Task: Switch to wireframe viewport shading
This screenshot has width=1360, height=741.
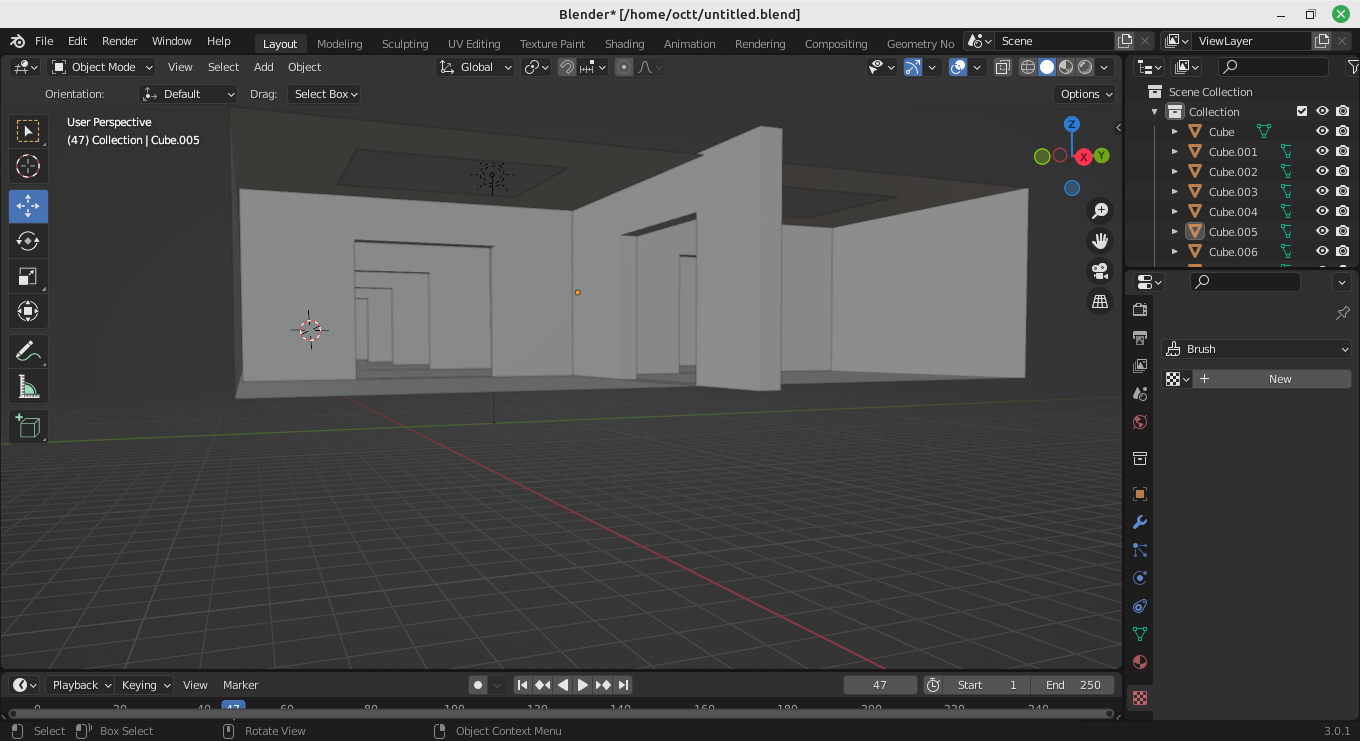Action: click(1028, 67)
